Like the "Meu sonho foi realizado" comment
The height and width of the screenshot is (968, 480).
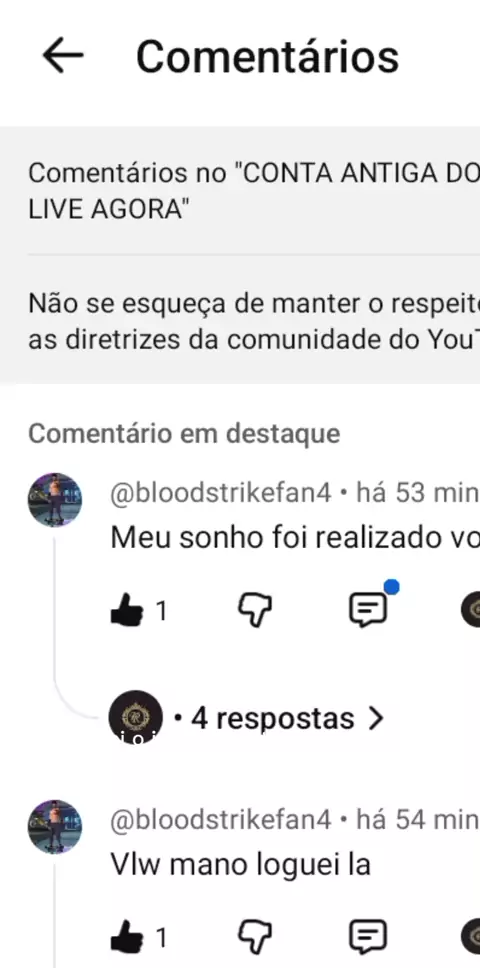click(x=126, y=612)
